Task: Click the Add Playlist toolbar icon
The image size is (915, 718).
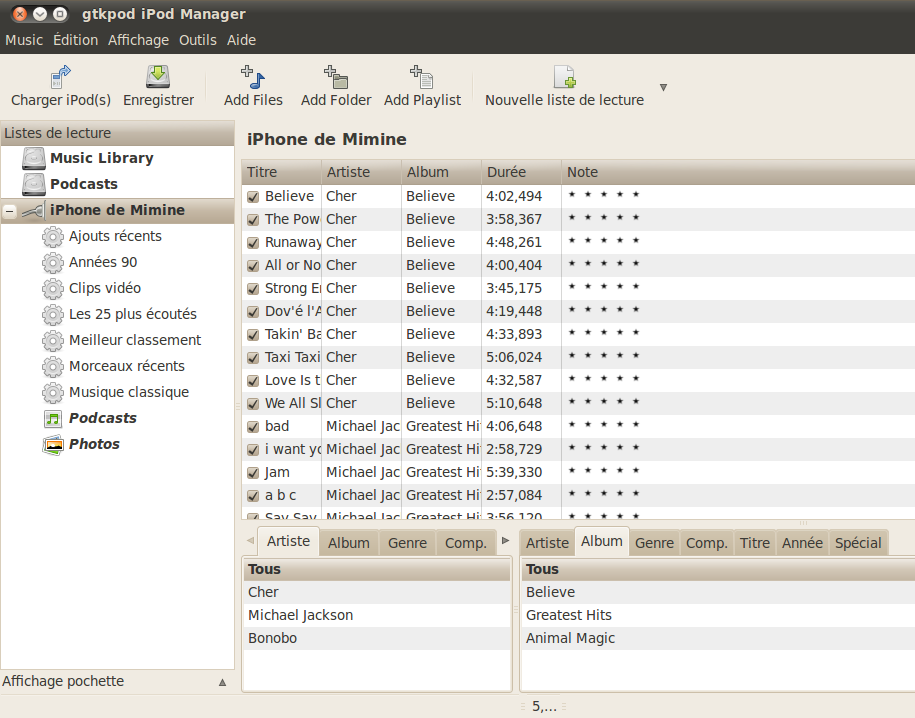Action: (x=421, y=77)
